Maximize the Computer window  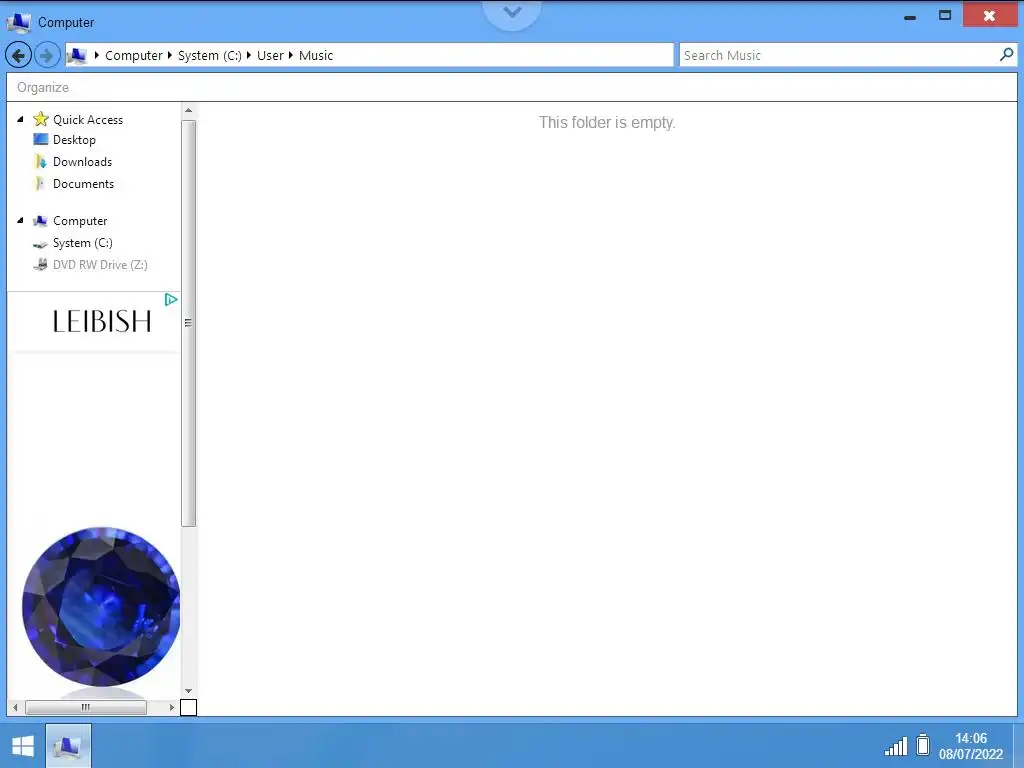[945, 15]
